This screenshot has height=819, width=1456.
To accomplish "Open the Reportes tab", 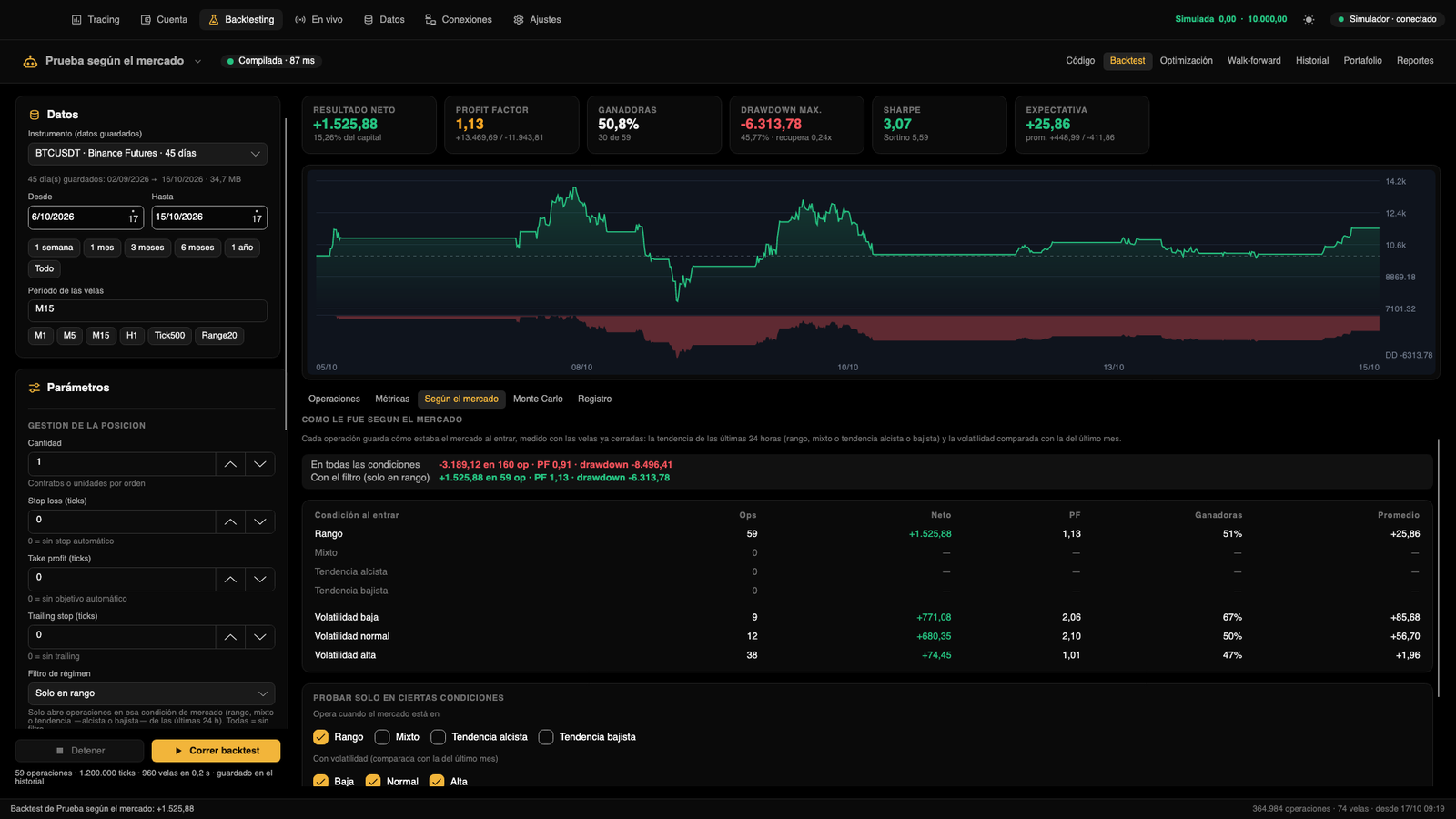I will click(x=1415, y=61).
